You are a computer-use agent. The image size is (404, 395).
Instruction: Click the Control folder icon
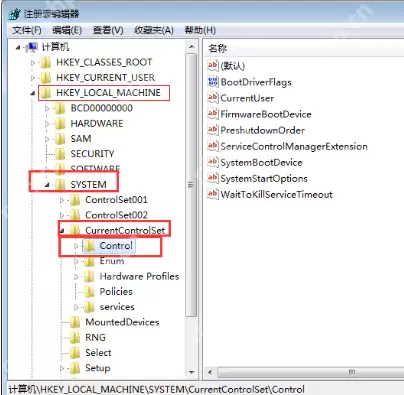89,246
